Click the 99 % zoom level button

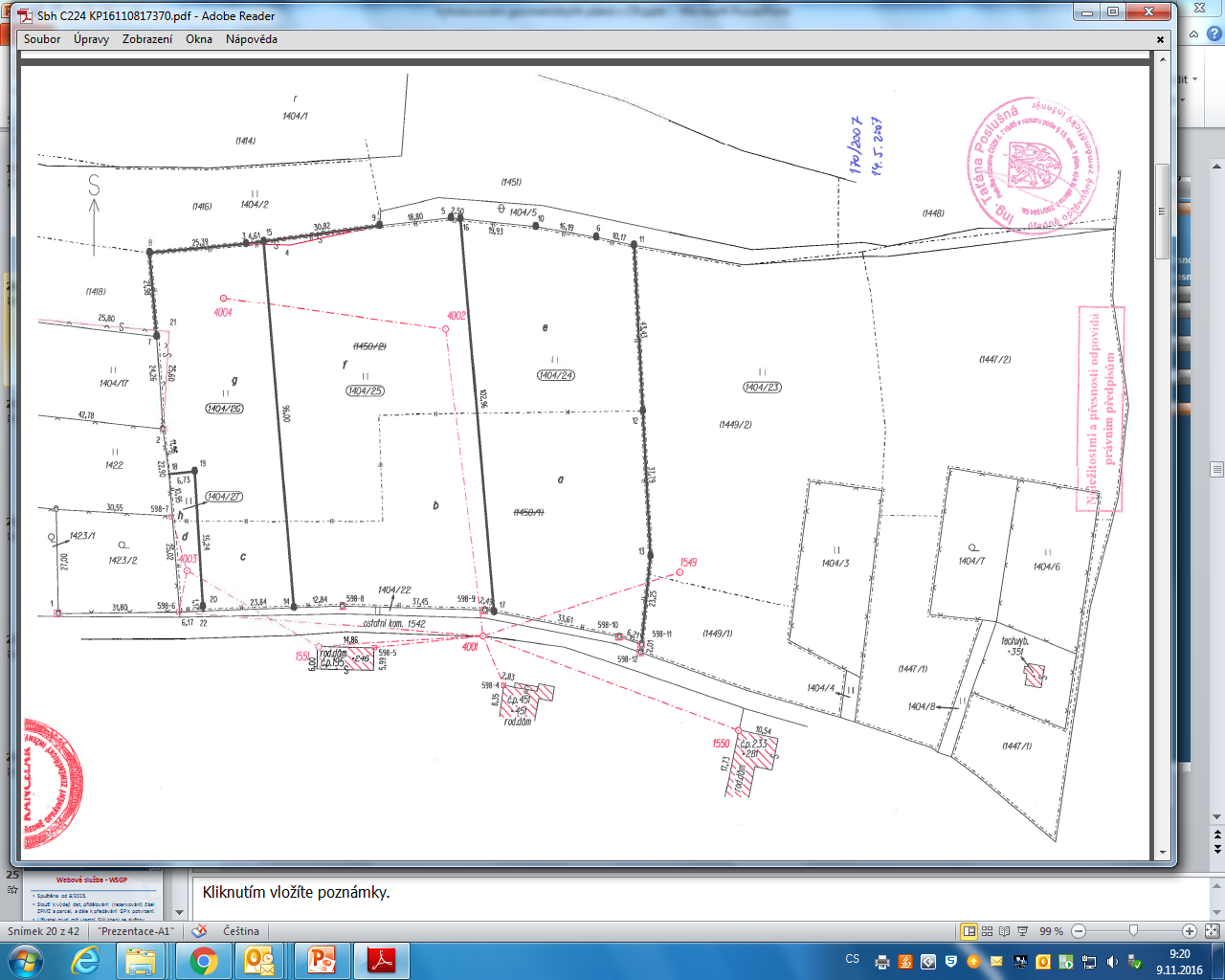[1052, 931]
